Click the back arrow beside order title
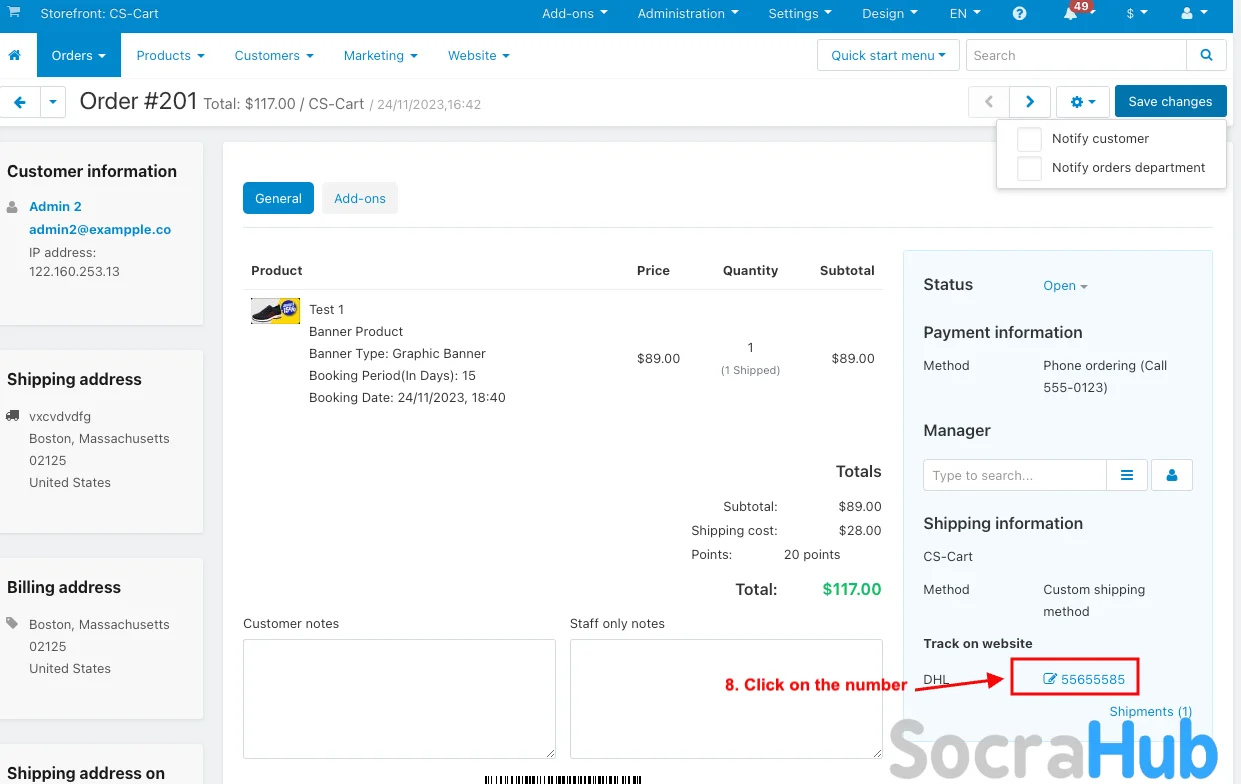The image size is (1241, 784). [19, 102]
